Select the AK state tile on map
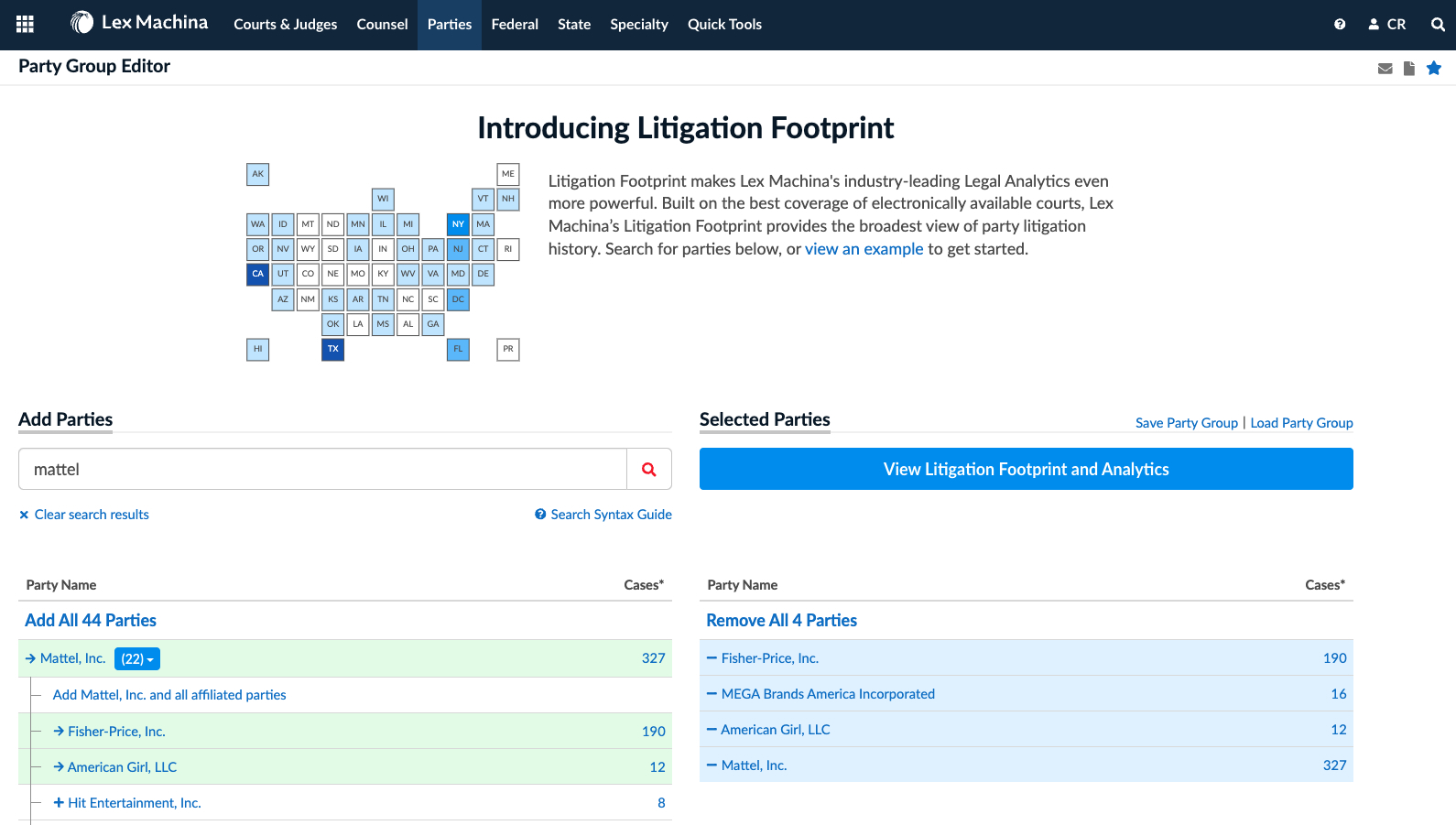The height and width of the screenshot is (825, 1456). pyautogui.click(x=258, y=174)
